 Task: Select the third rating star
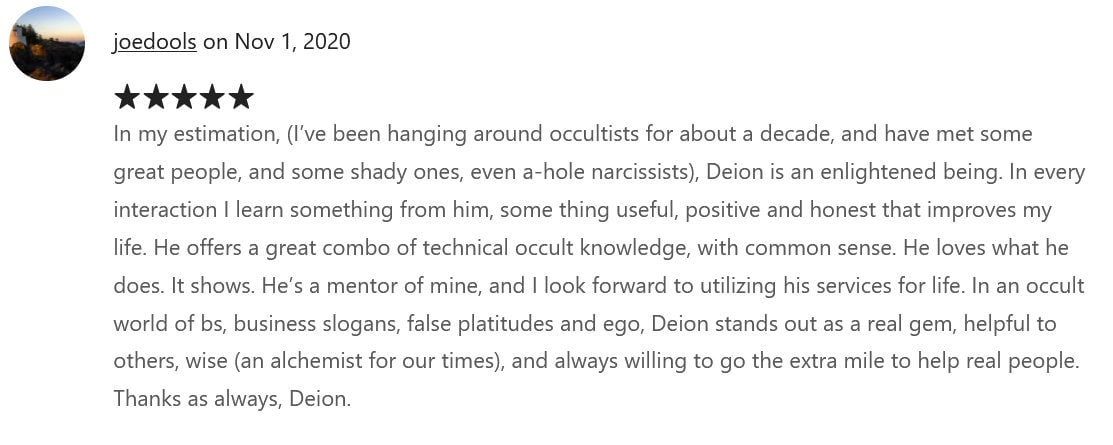click(x=184, y=97)
